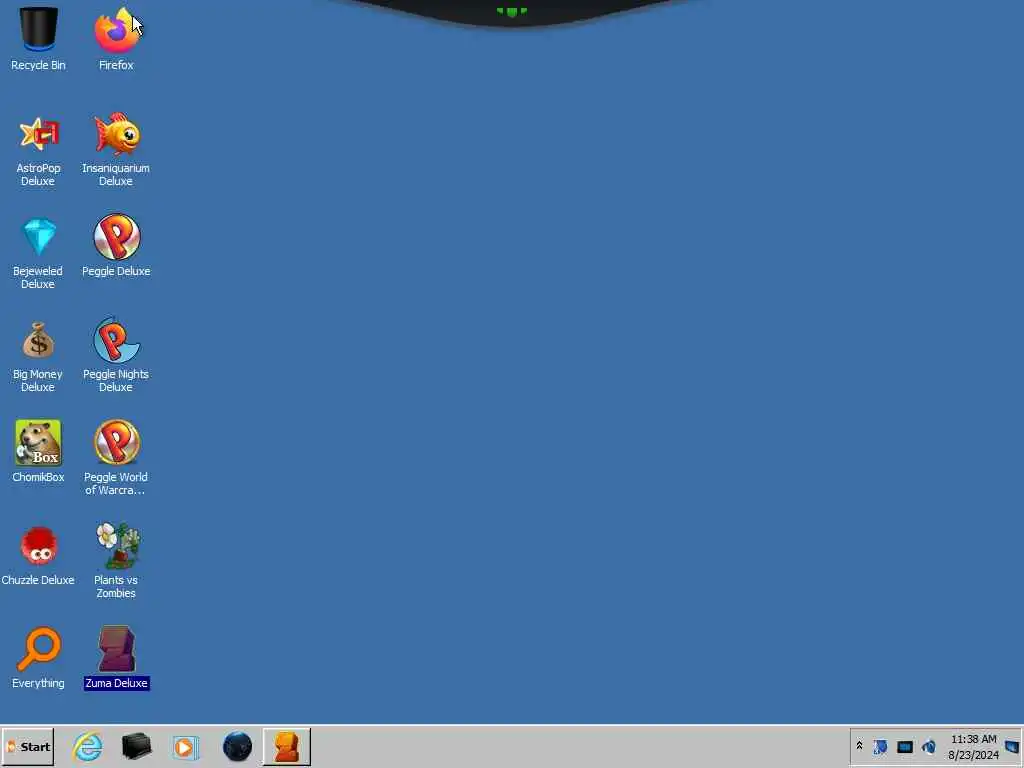Open the volume speaker tray icon
Screen dimensions: 1024x768
[929, 746]
